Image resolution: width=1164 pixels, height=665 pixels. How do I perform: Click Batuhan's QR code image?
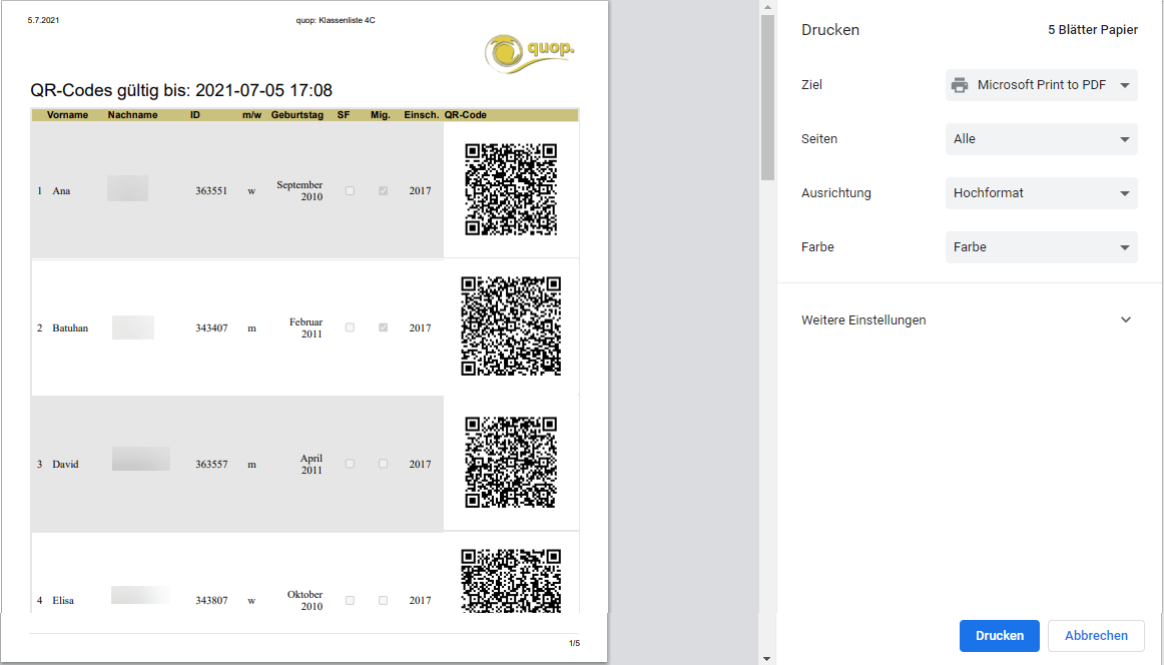point(510,326)
